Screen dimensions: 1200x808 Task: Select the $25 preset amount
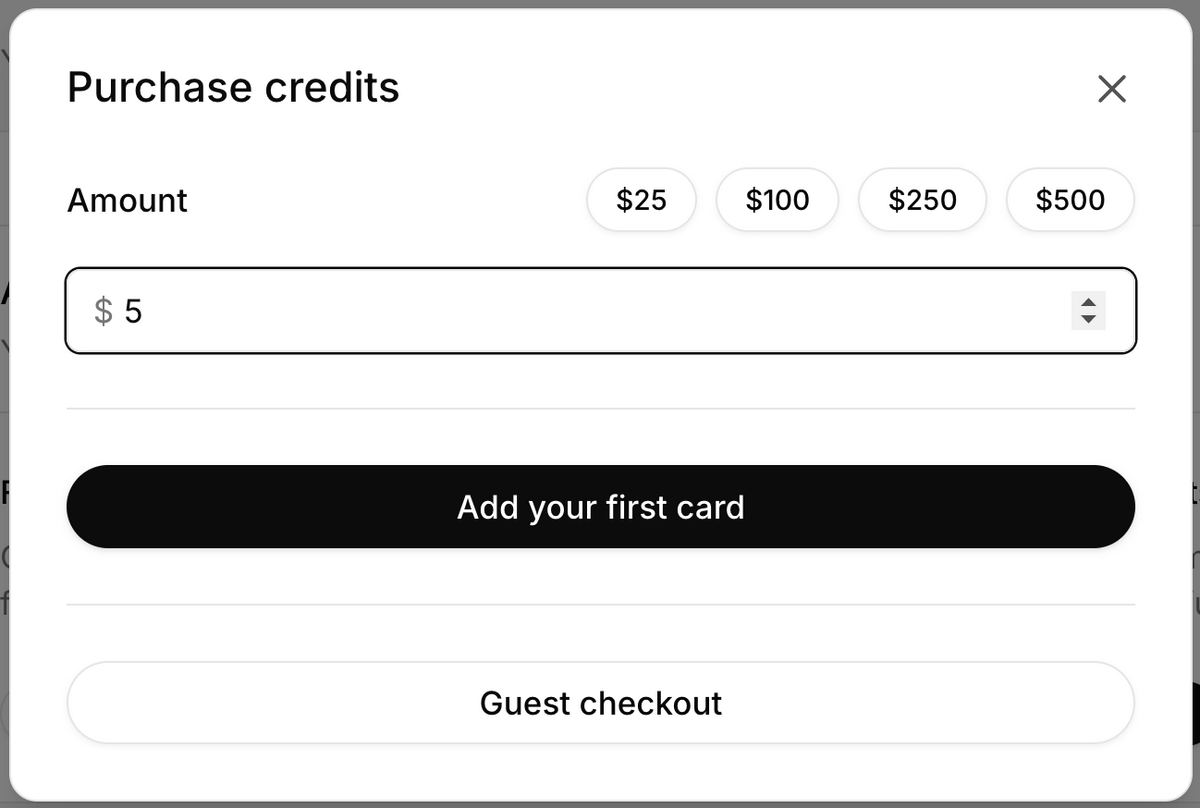[641, 200]
